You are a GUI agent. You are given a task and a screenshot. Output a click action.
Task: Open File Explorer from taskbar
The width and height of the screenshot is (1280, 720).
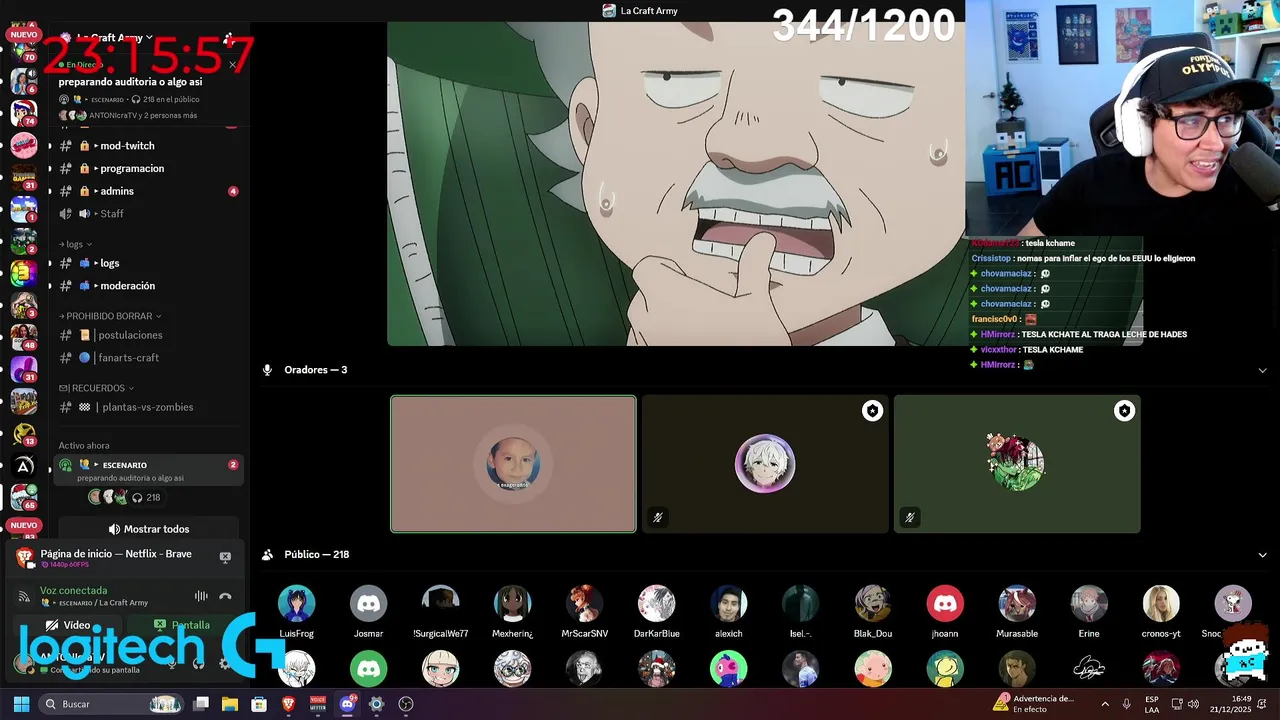pos(230,704)
